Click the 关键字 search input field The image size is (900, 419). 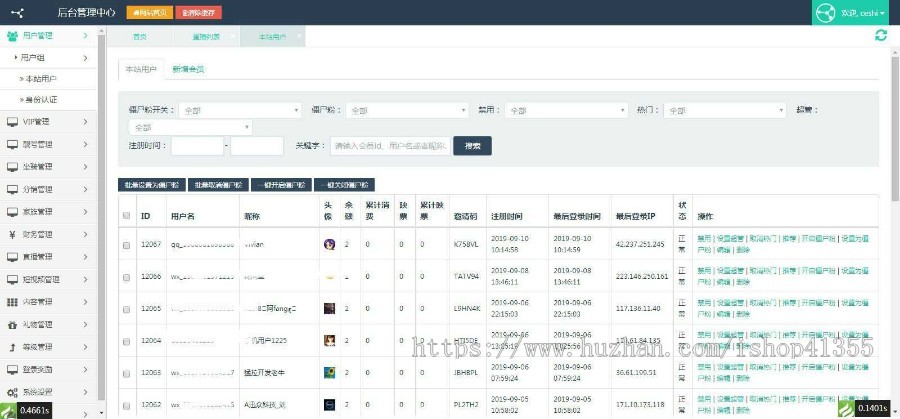[390, 146]
